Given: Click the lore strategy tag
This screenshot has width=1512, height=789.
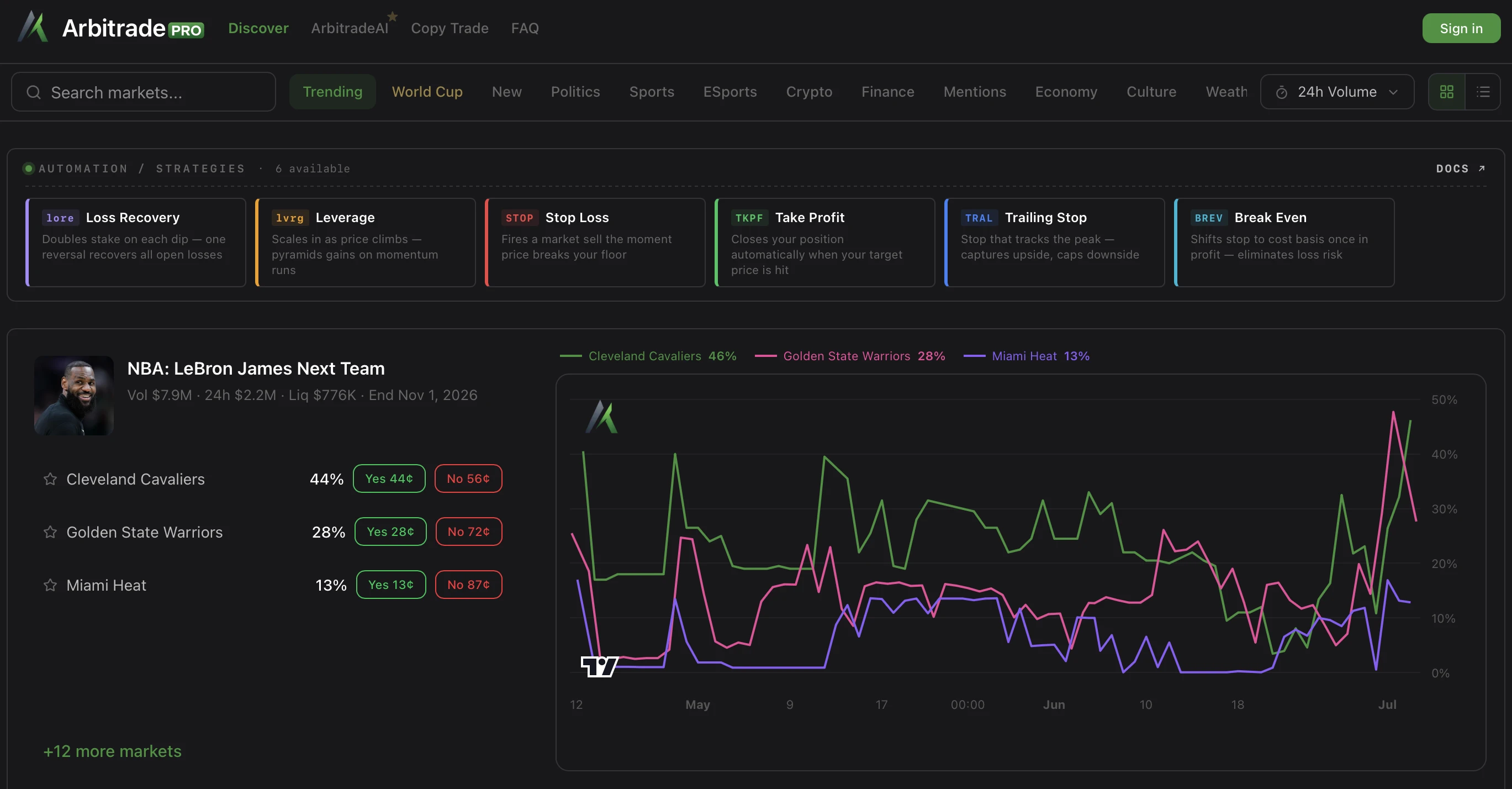Looking at the screenshot, I should click(x=60, y=218).
